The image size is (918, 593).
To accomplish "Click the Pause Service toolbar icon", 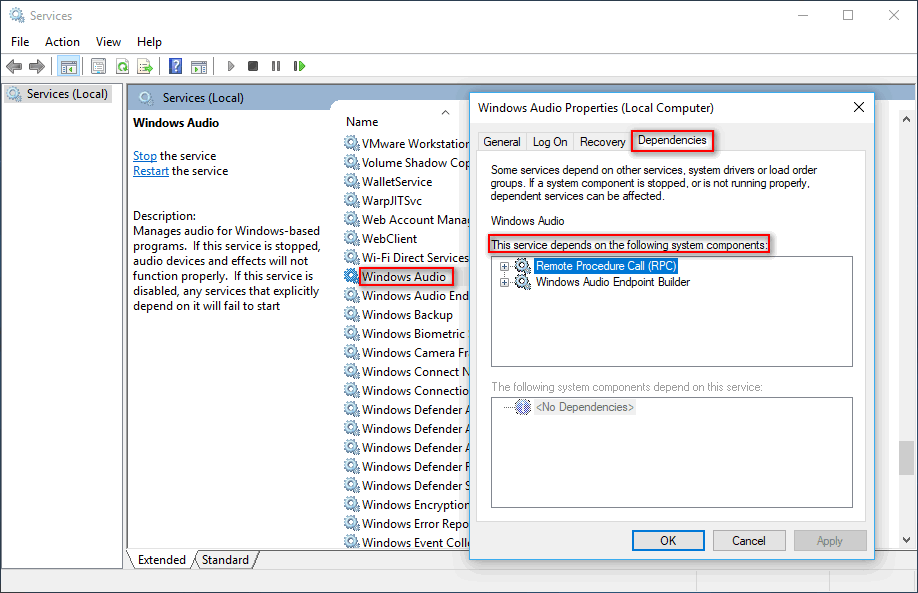I will pos(276,67).
